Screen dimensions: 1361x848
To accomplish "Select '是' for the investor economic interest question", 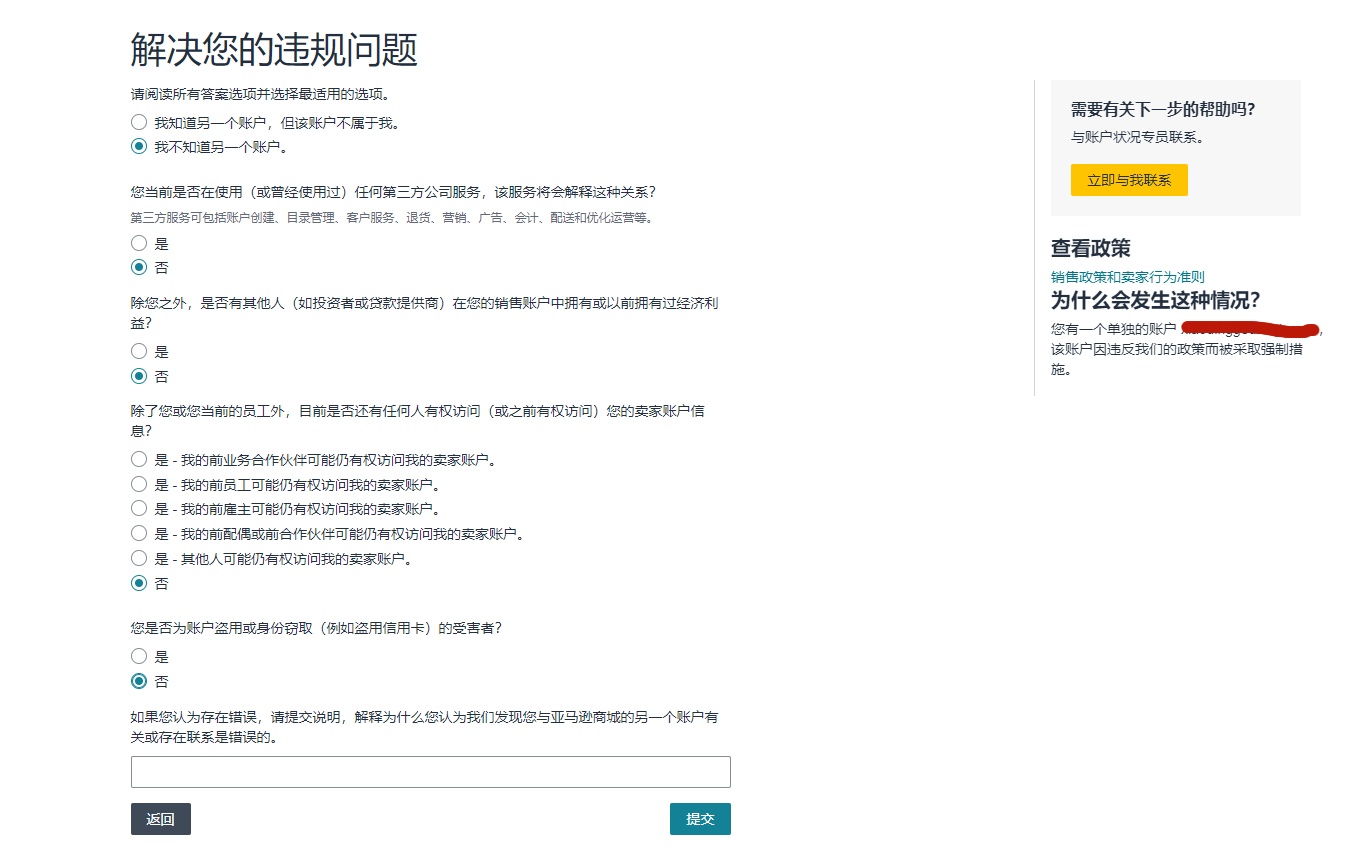I will click(139, 352).
